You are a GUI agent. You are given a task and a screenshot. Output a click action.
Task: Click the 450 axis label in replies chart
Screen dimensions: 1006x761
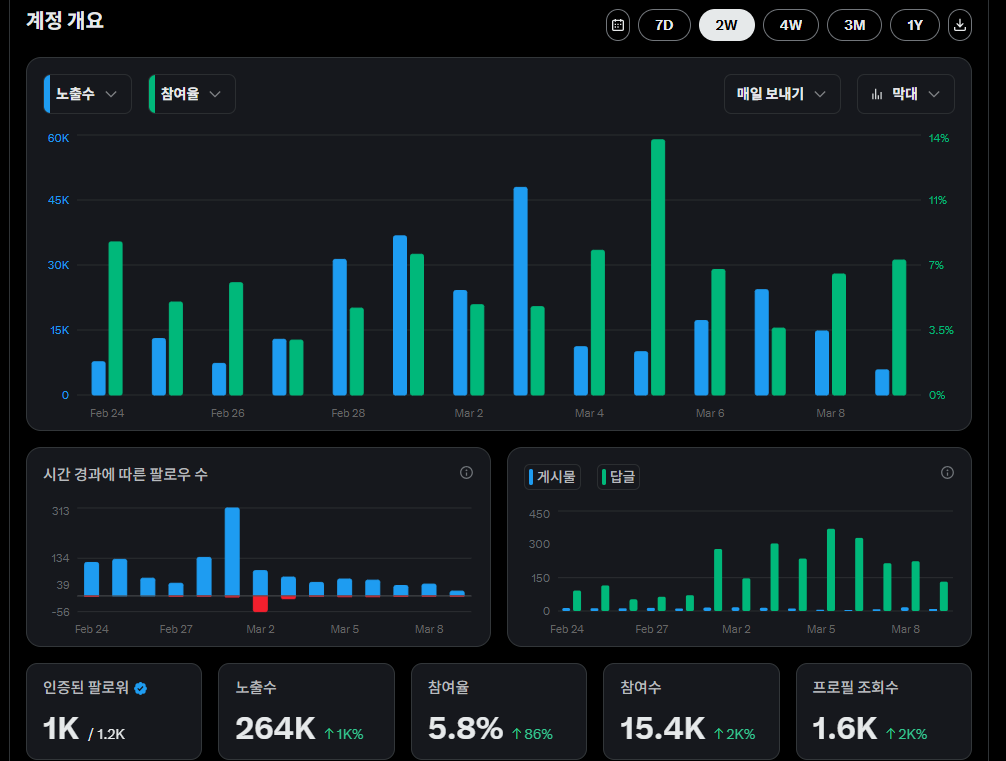click(539, 514)
